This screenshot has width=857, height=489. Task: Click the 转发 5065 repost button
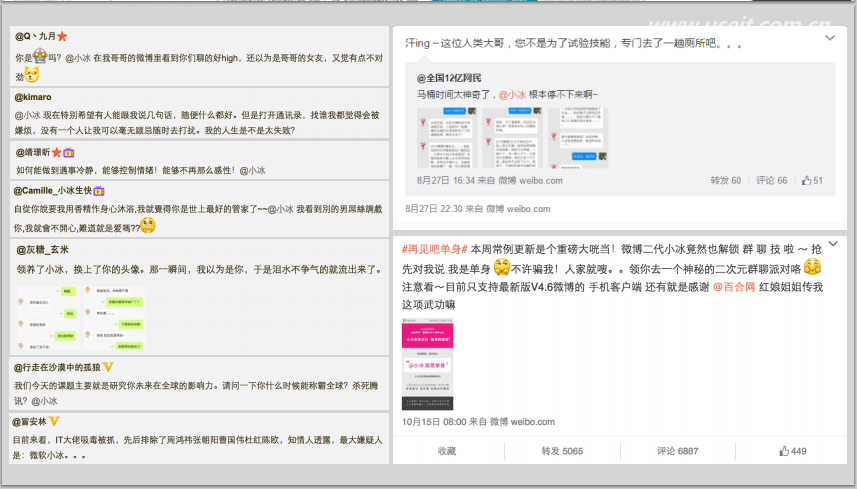562,451
